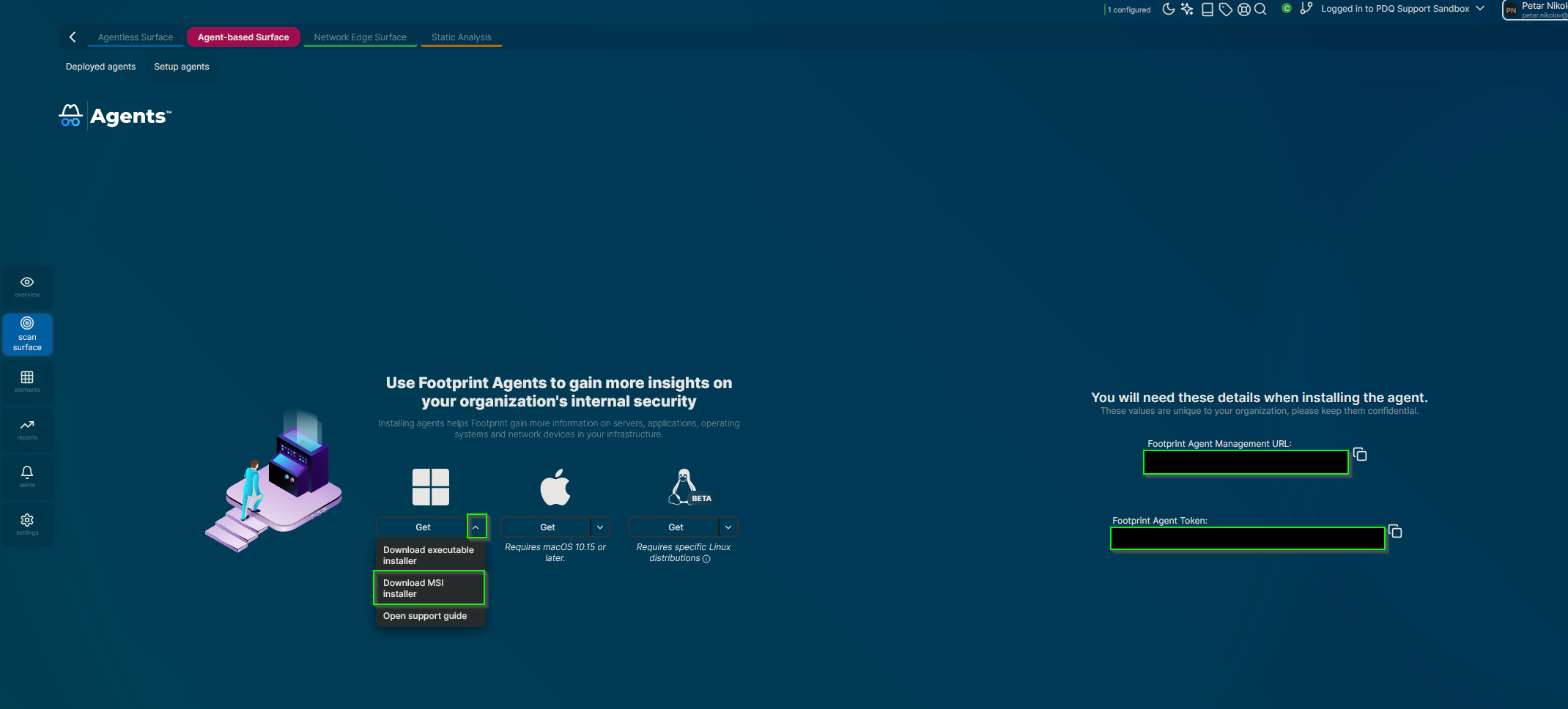This screenshot has height=709, width=1568.
Task: Click the Linux distributions info icon
Action: [x=706, y=559]
